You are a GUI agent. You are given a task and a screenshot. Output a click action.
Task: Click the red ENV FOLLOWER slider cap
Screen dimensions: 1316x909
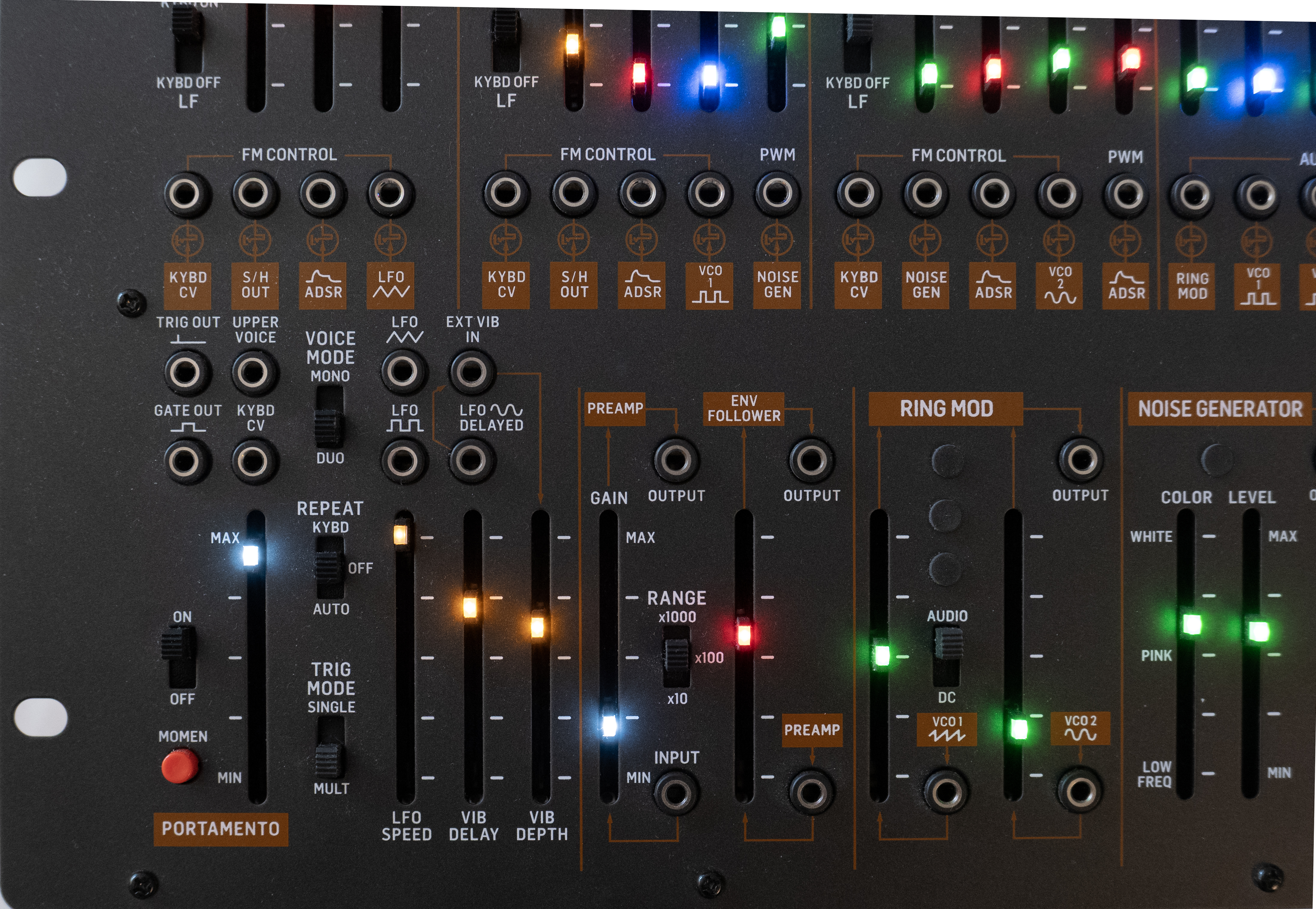pyautogui.click(x=744, y=634)
